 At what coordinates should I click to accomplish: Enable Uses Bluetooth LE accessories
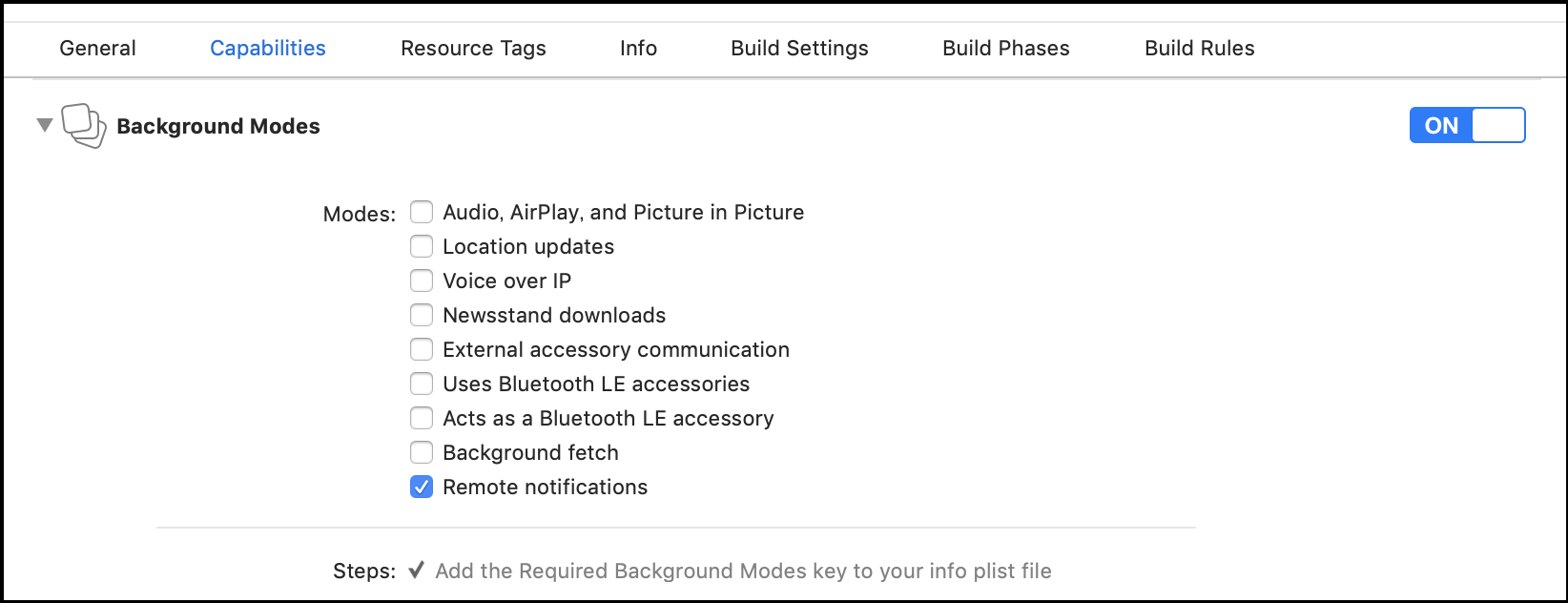(422, 384)
